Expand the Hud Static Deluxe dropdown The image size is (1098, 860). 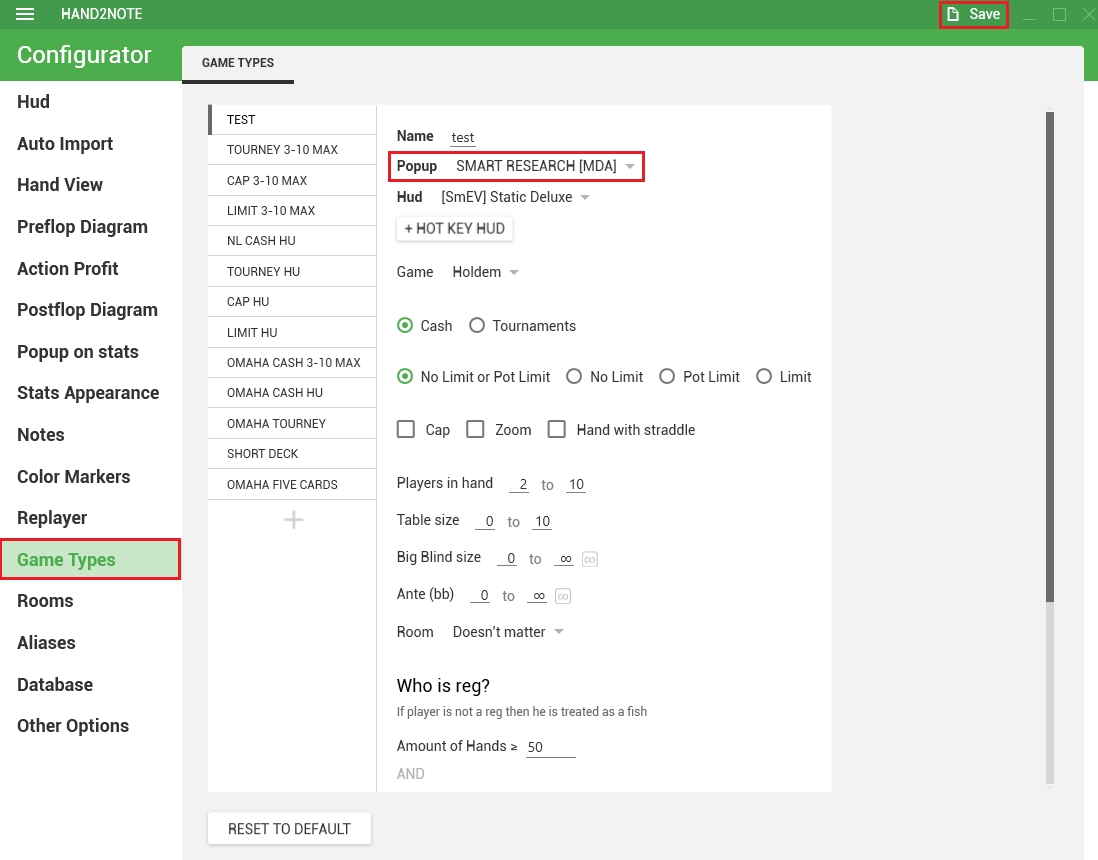[515, 197]
